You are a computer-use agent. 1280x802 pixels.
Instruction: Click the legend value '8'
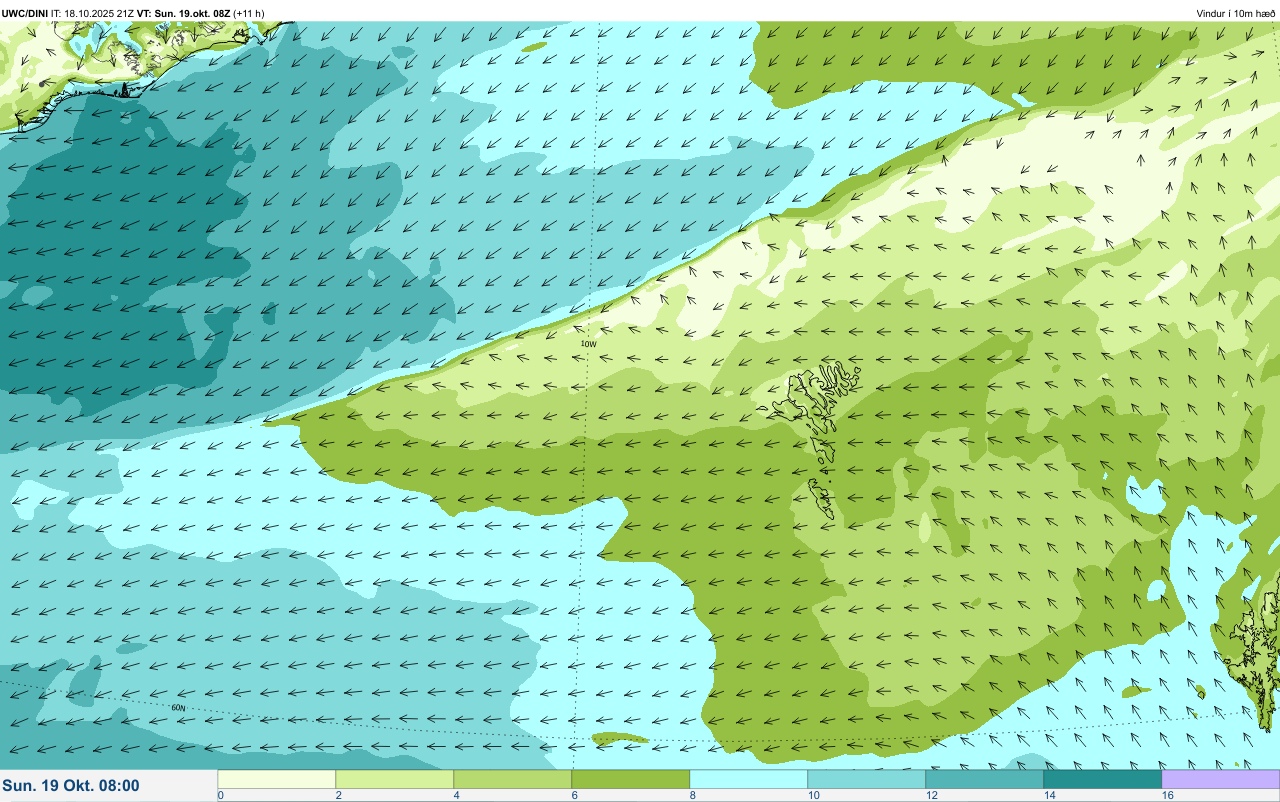click(692, 795)
